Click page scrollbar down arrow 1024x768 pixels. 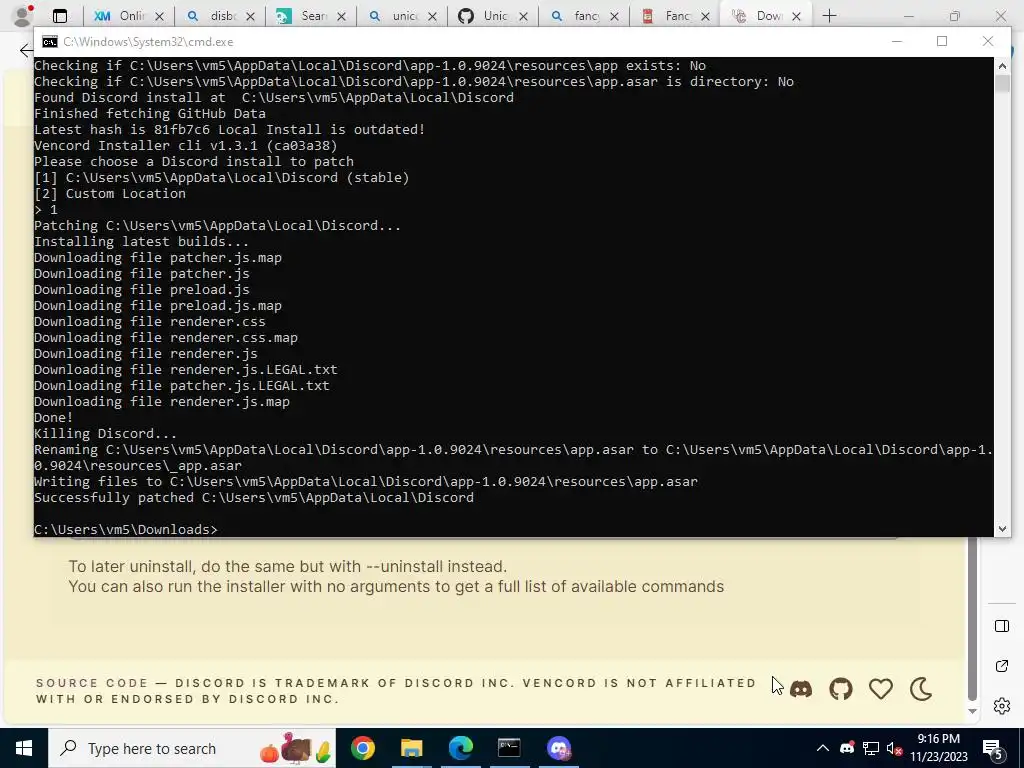tap(972, 711)
